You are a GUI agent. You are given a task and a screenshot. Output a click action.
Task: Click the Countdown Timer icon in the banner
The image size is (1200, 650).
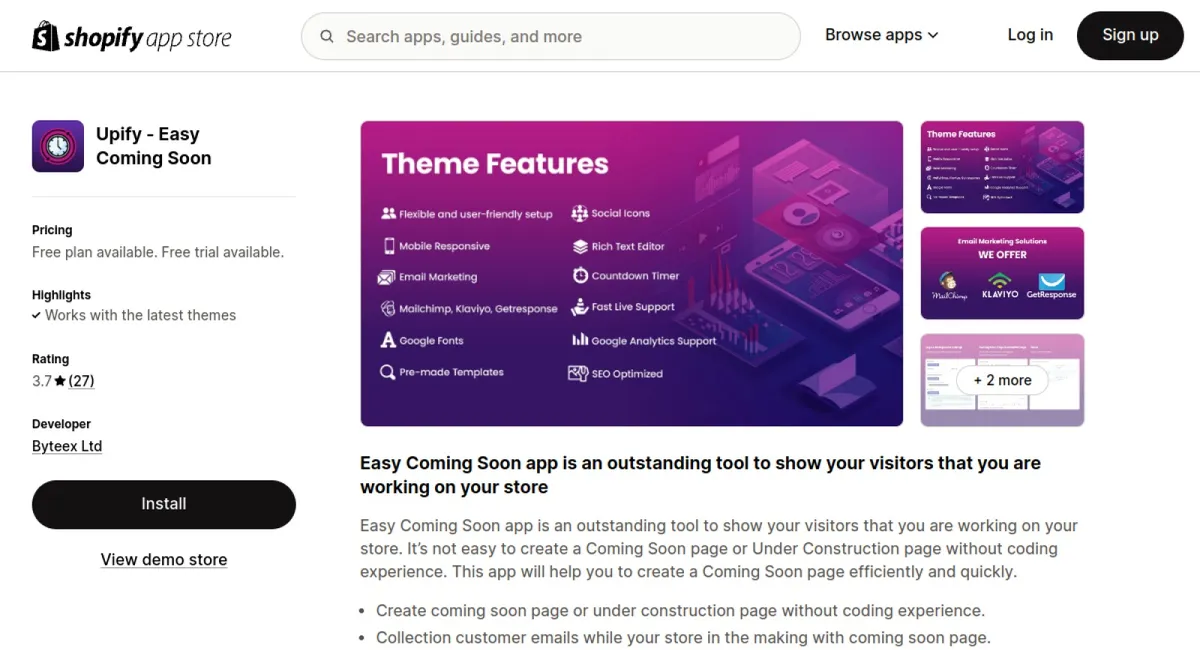(580, 276)
